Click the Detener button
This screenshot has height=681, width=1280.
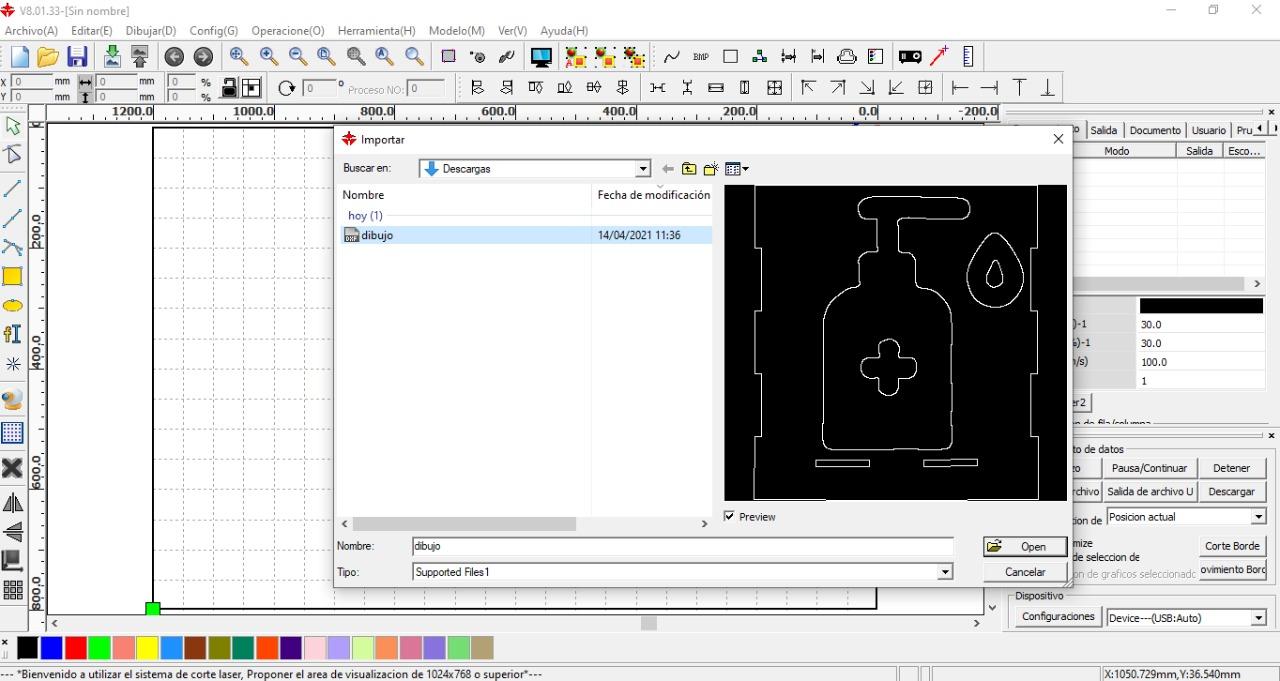[x=1231, y=468]
